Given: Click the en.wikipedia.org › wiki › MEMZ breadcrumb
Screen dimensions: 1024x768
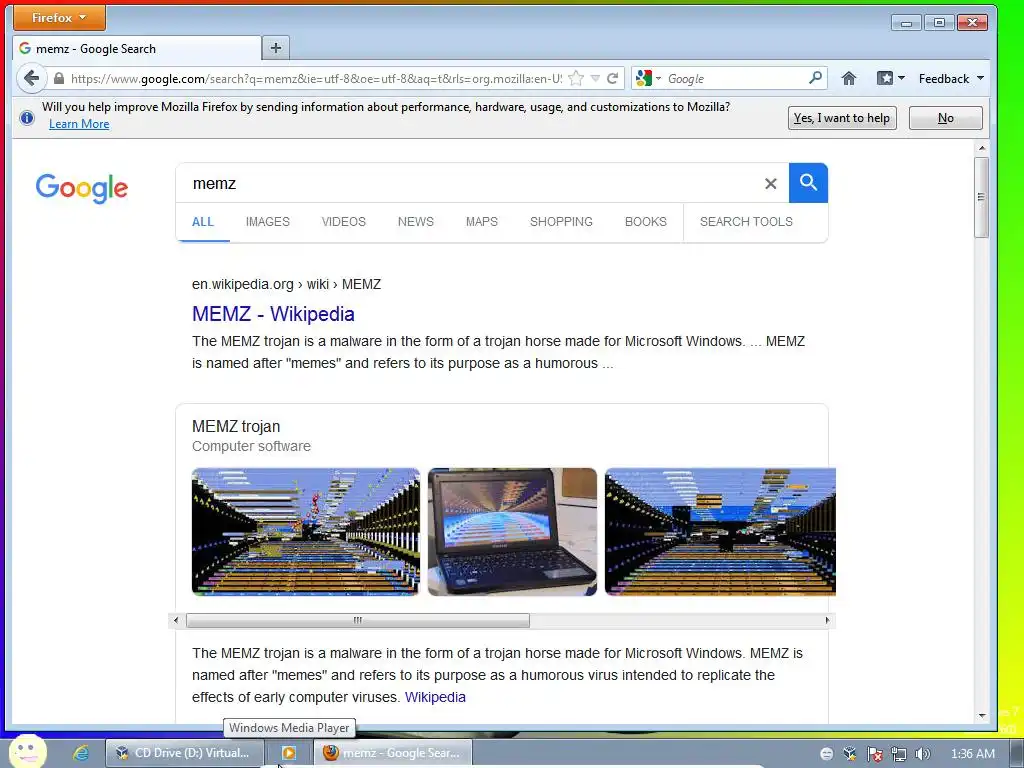Looking at the screenshot, I should pos(286,284).
